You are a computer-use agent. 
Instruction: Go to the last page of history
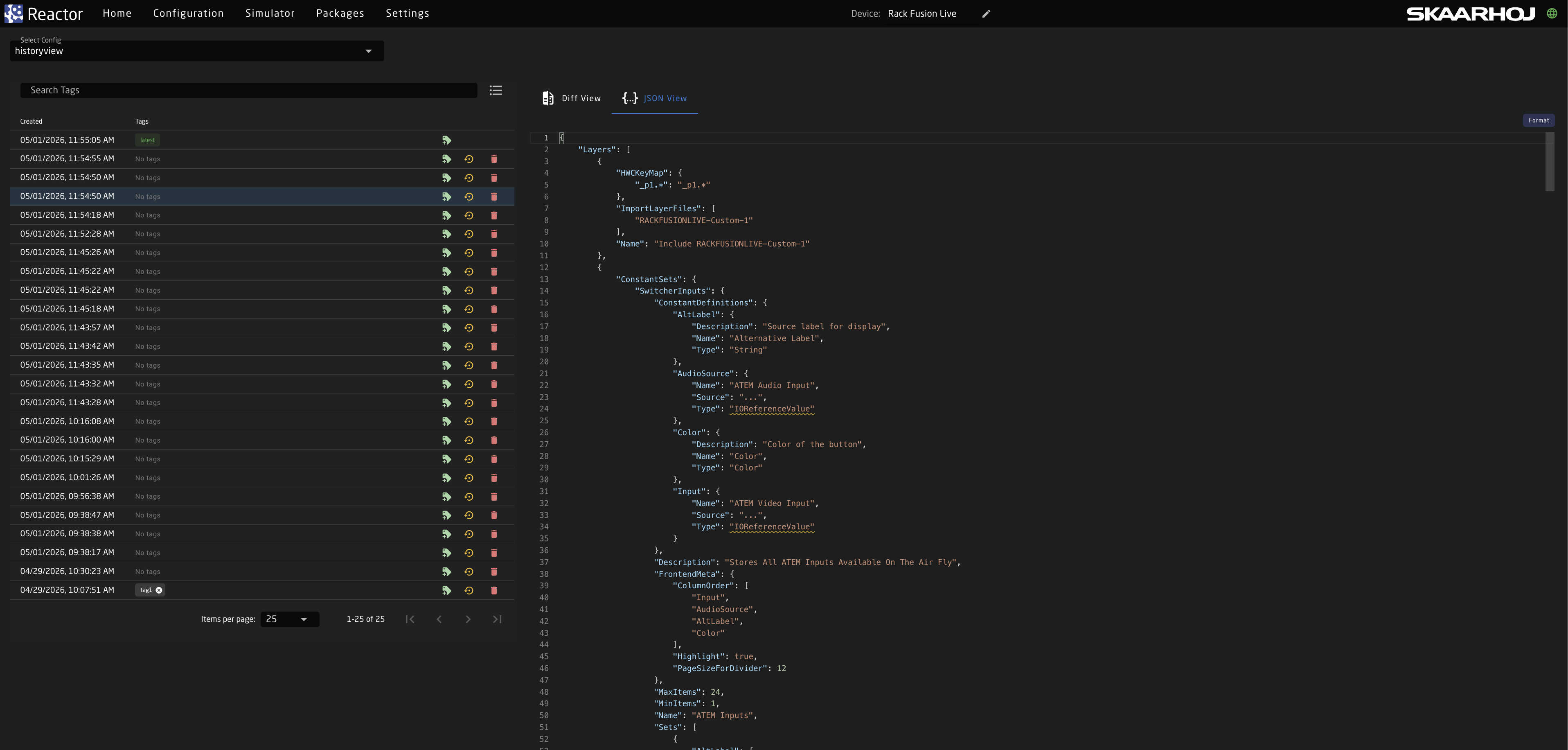[x=497, y=619]
